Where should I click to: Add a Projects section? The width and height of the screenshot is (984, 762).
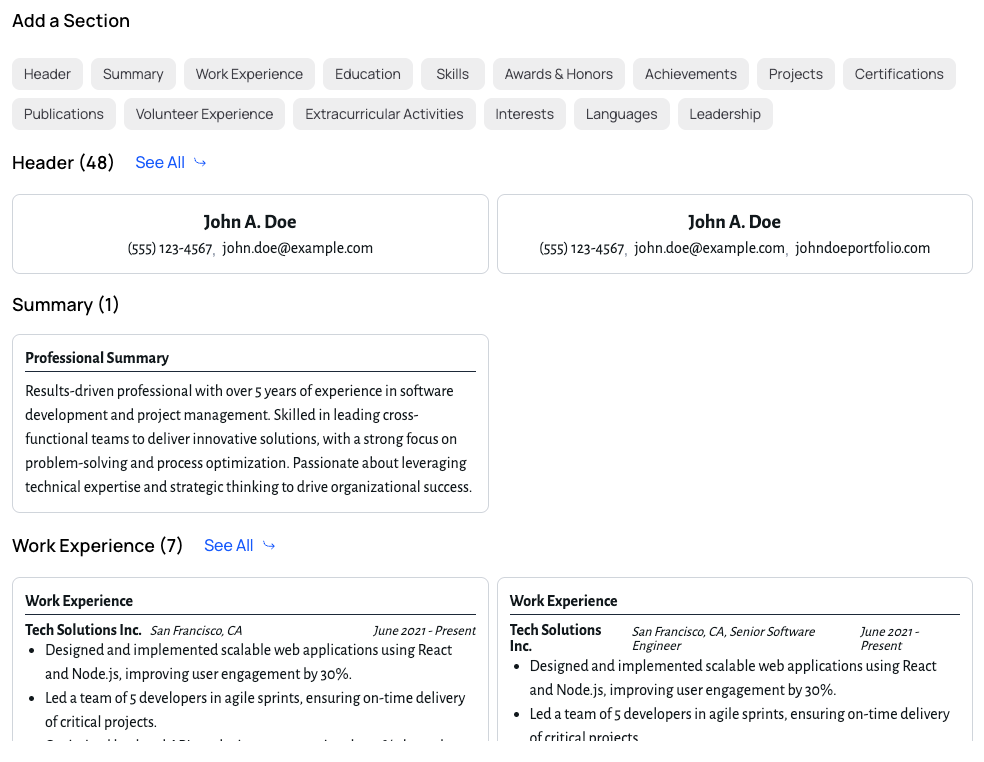[795, 73]
